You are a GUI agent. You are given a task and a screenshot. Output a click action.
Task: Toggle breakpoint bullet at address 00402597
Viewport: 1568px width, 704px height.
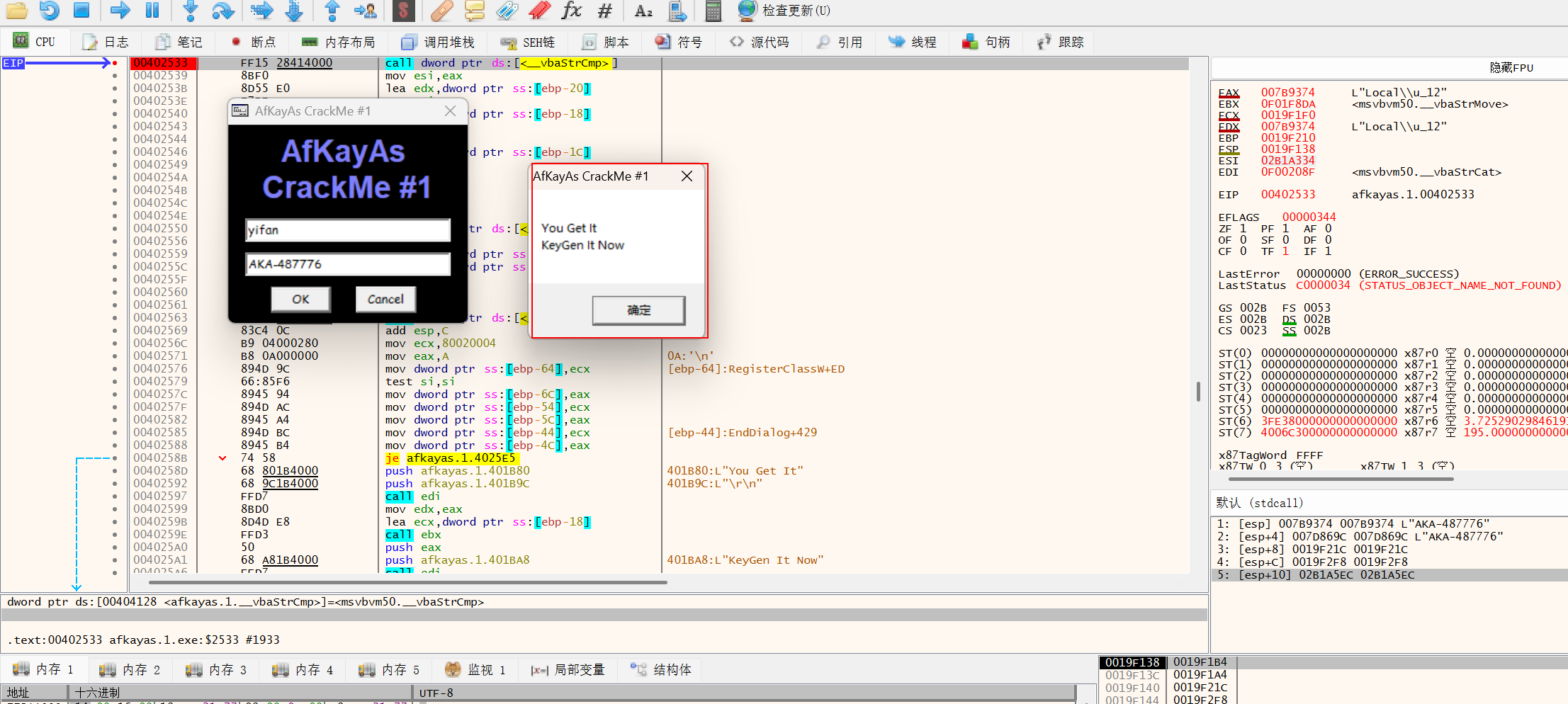click(115, 496)
